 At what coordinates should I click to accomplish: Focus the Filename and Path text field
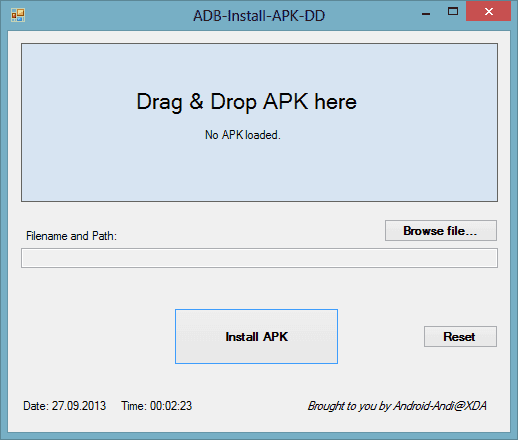coord(259,258)
